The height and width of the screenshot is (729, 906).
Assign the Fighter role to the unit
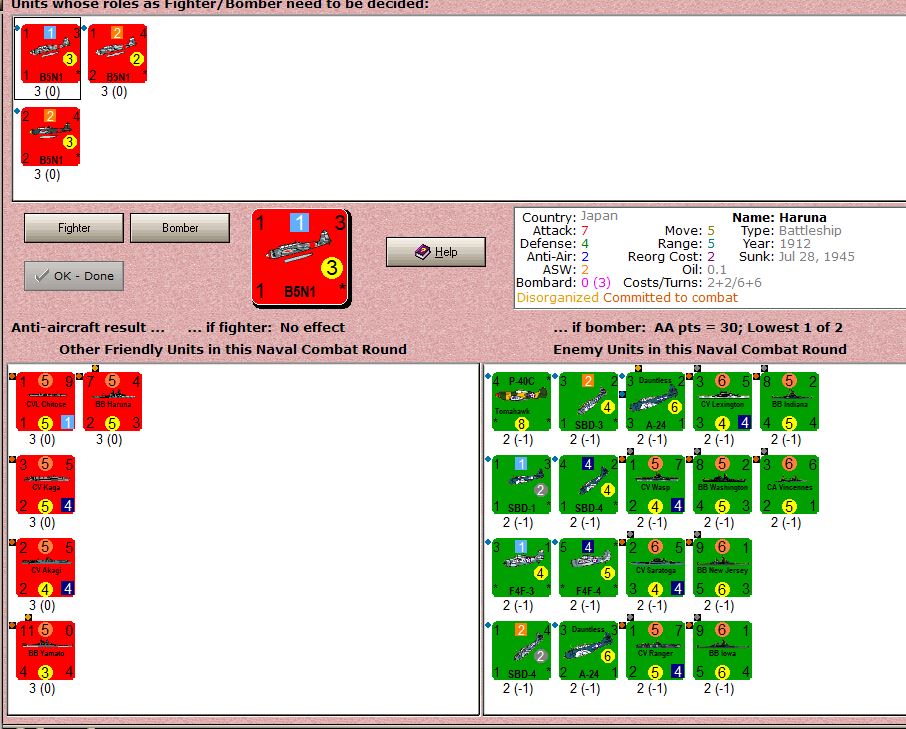[x=74, y=228]
